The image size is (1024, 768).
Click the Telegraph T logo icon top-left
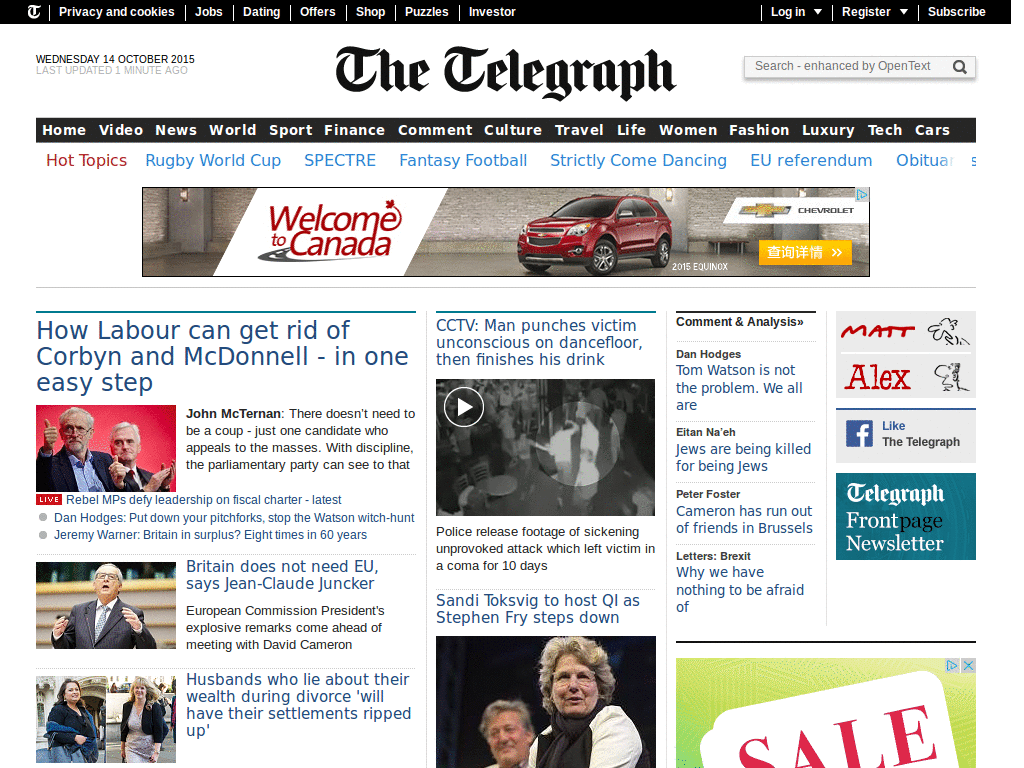tap(33, 11)
